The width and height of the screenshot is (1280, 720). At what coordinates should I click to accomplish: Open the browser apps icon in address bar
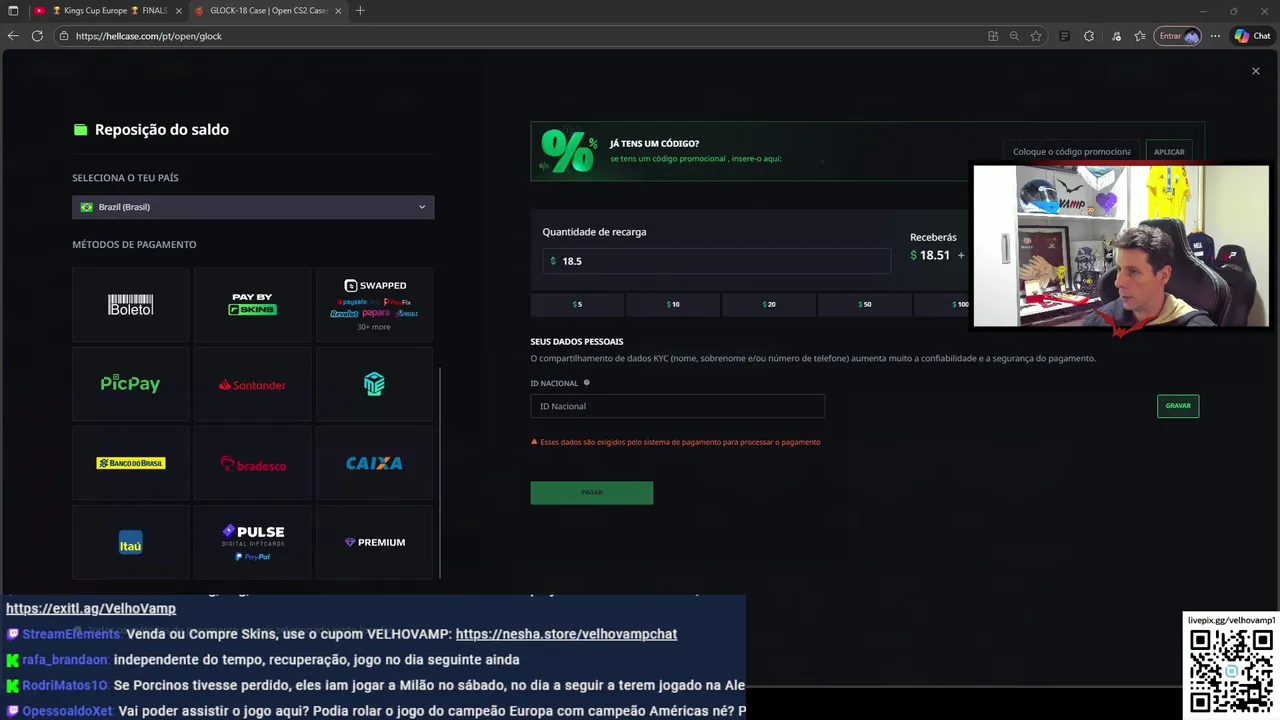[993, 36]
